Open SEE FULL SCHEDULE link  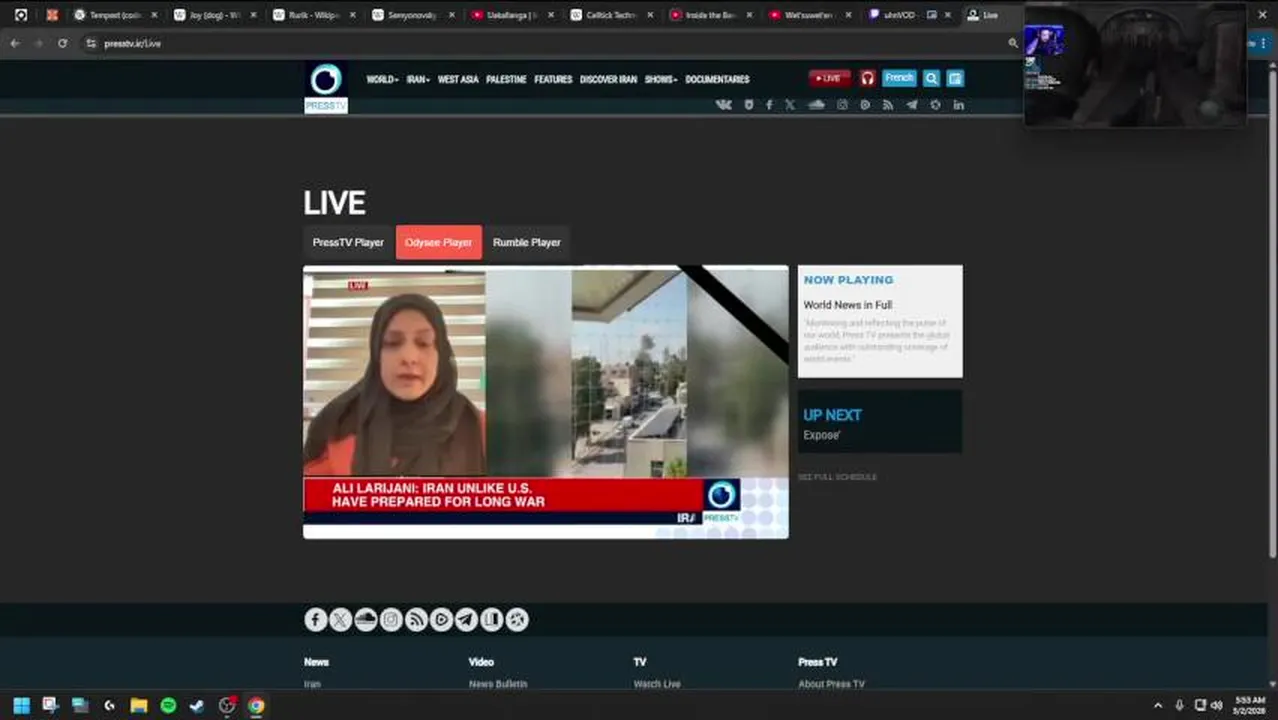(x=837, y=477)
